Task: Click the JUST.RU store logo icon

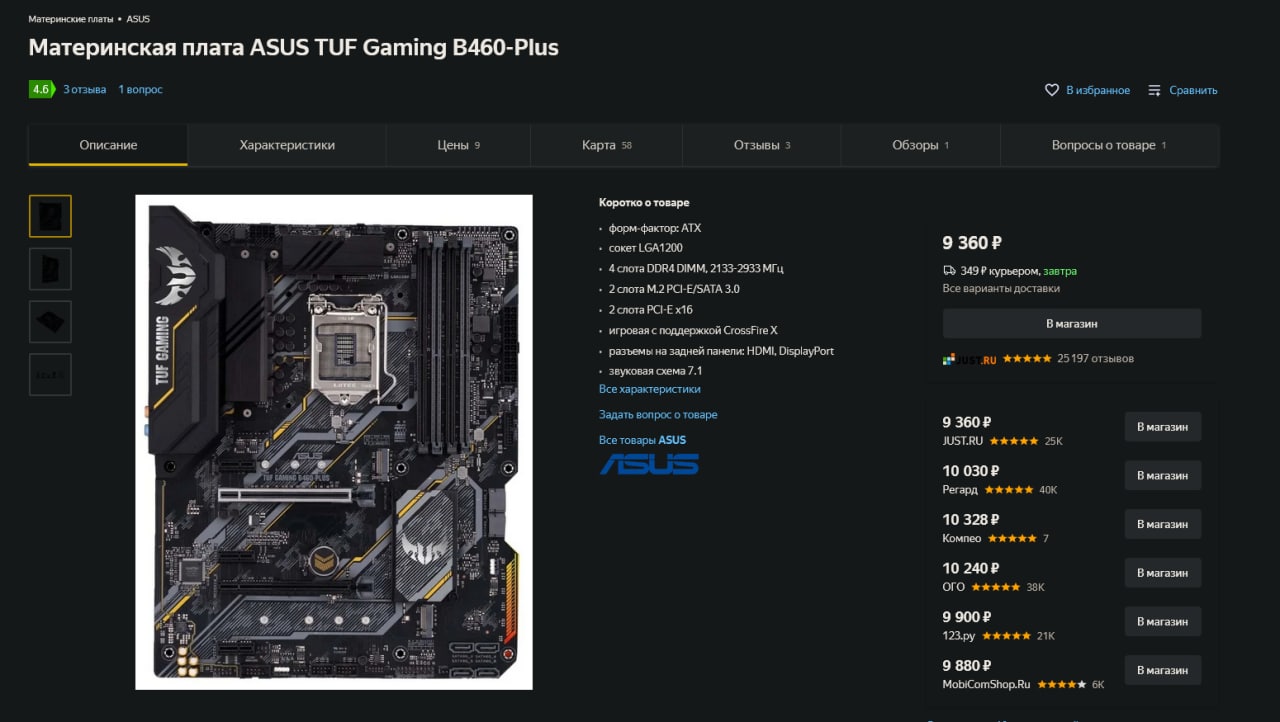Action: (x=949, y=359)
